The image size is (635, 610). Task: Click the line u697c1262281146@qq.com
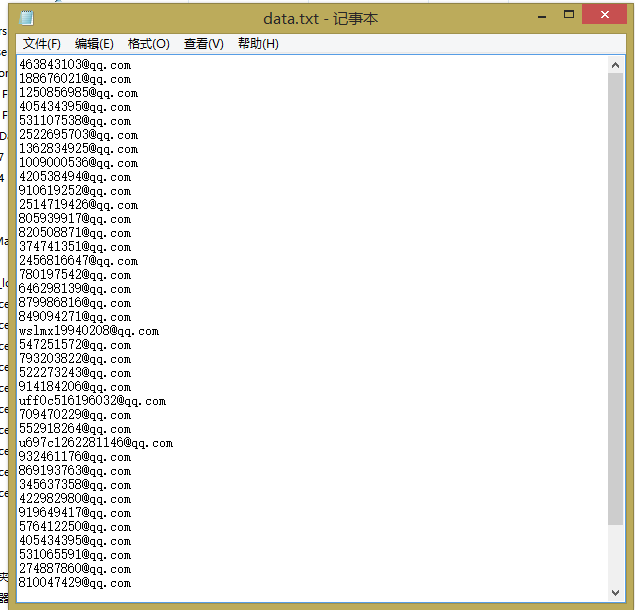coord(96,443)
